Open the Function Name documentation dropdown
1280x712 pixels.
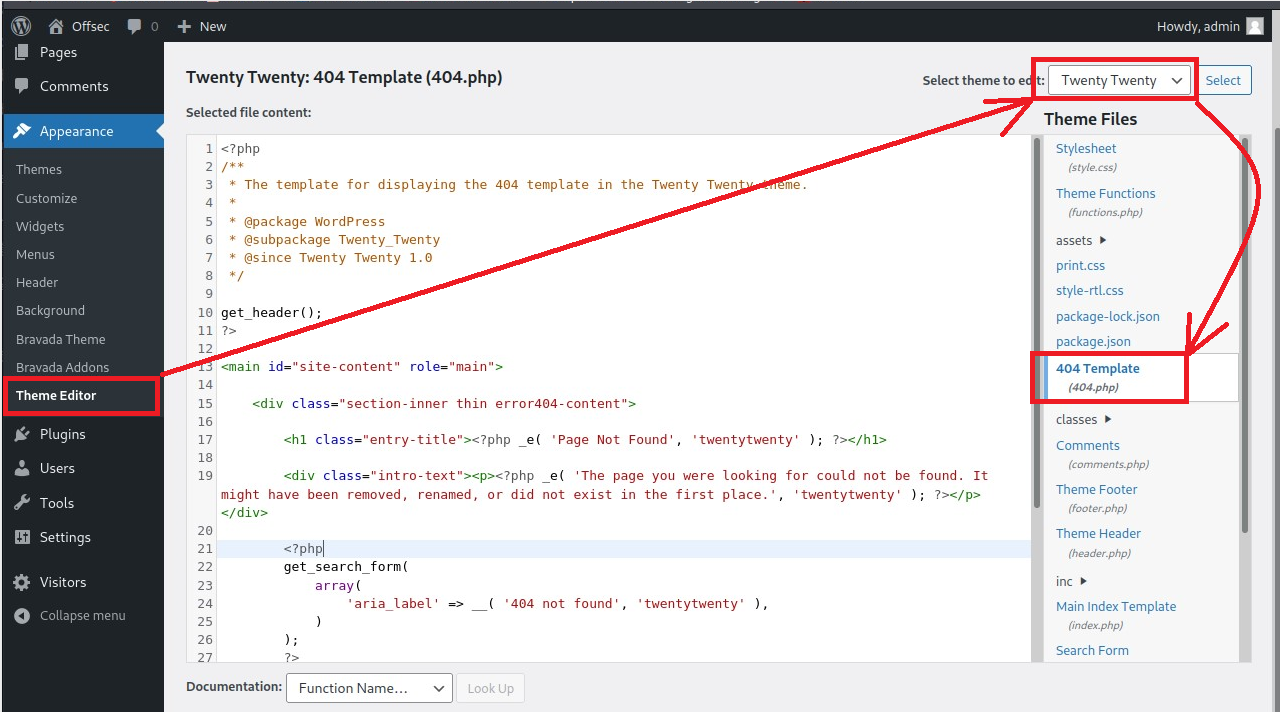[369, 688]
